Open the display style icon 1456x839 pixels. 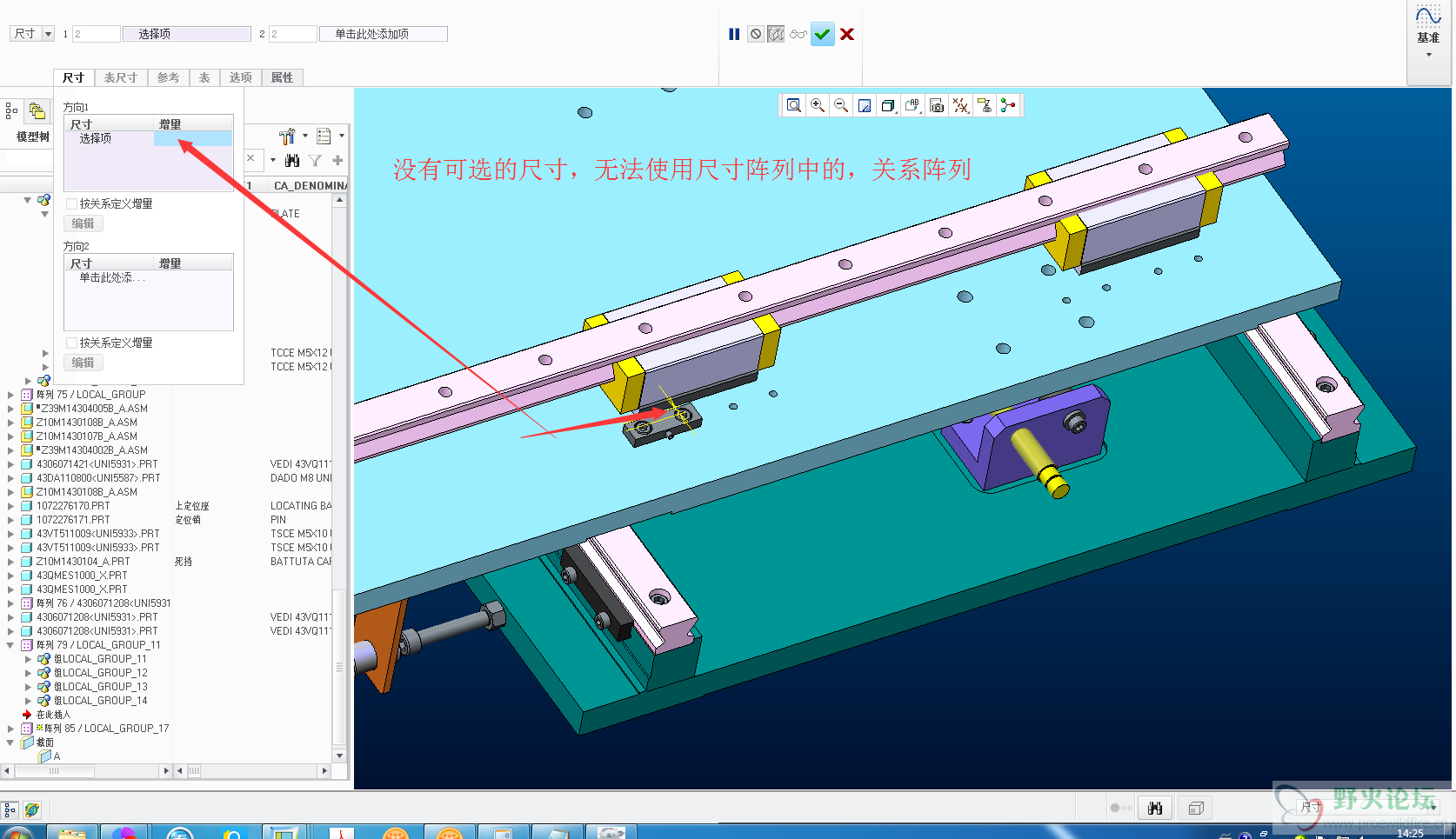[888, 105]
